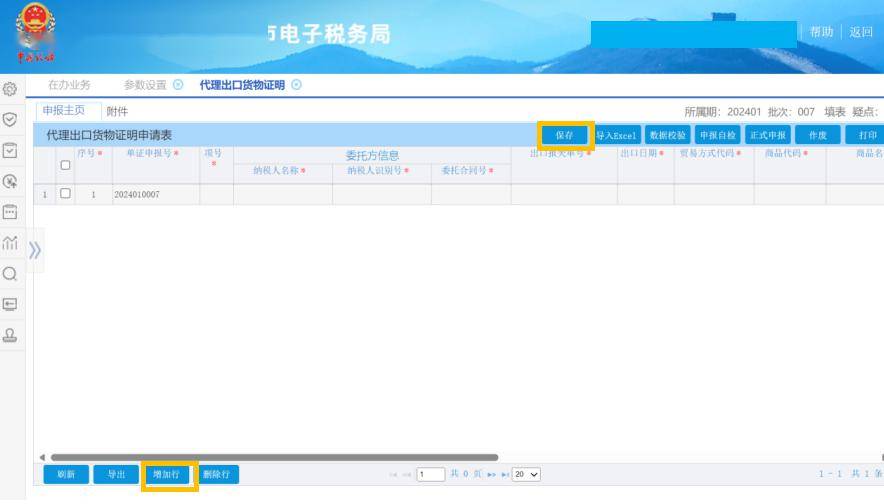This screenshot has height=504, width=884.
Task: Check the checkbox for row 2024010007
Action: tap(65, 194)
